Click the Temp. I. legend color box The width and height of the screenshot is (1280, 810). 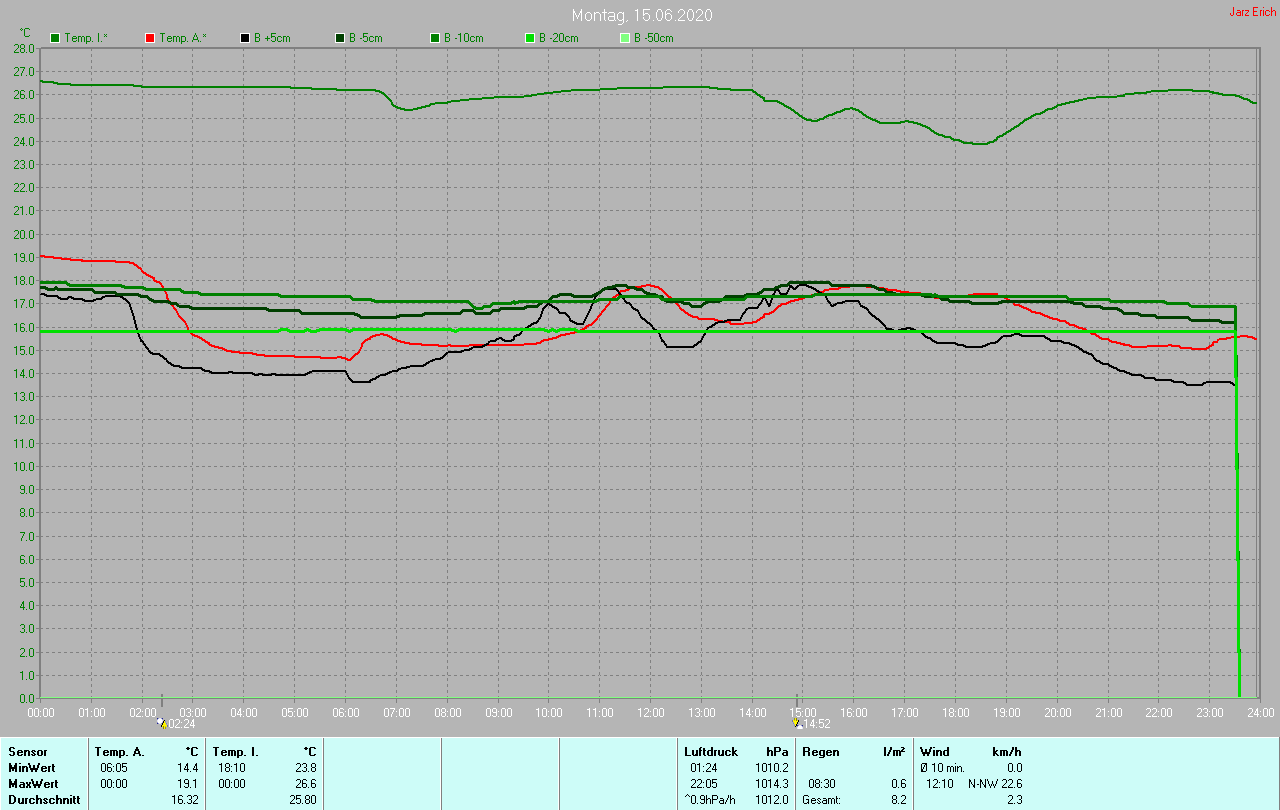tap(55, 38)
